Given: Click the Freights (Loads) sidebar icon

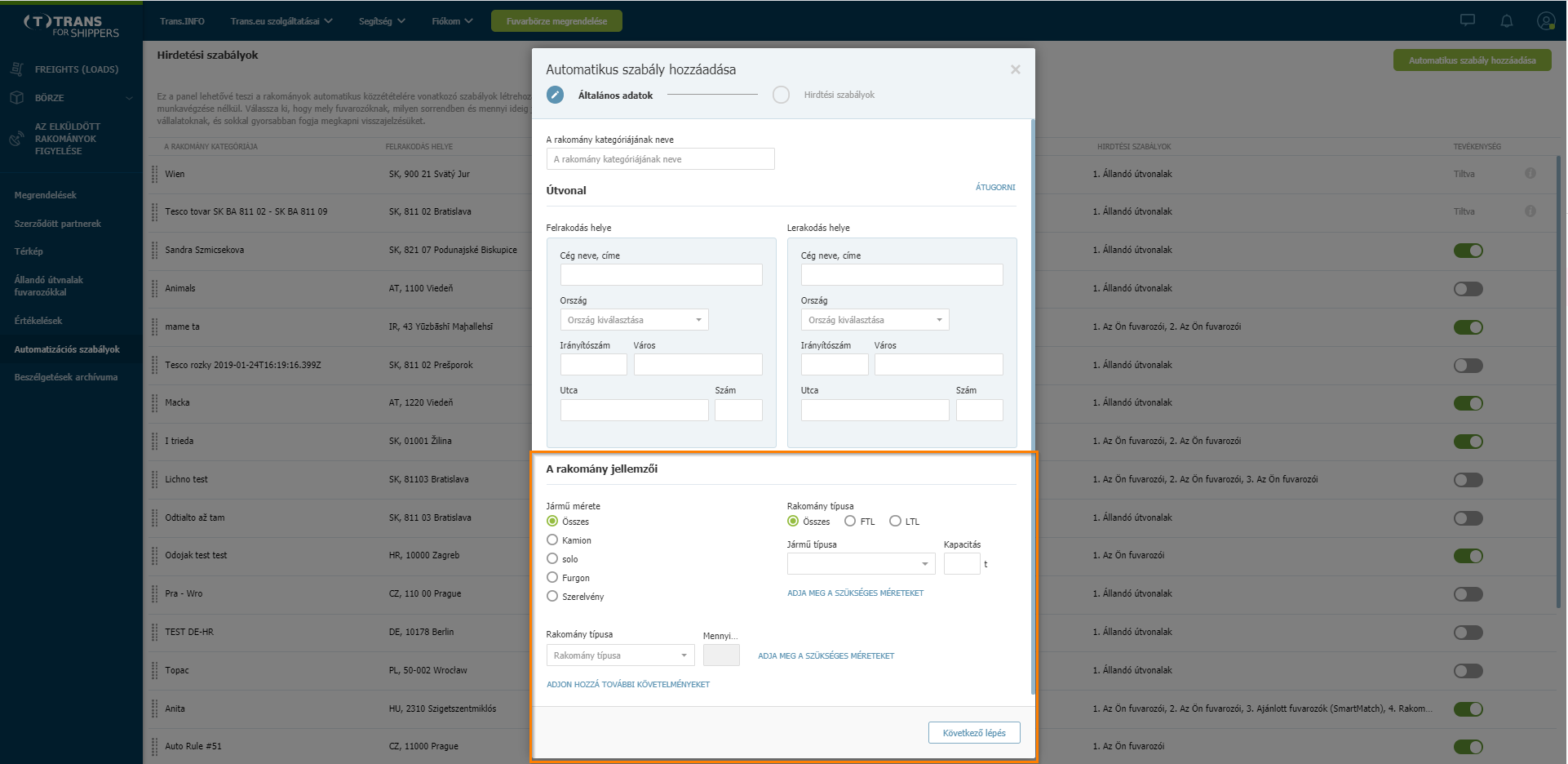Looking at the screenshot, I should [x=16, y=69].
